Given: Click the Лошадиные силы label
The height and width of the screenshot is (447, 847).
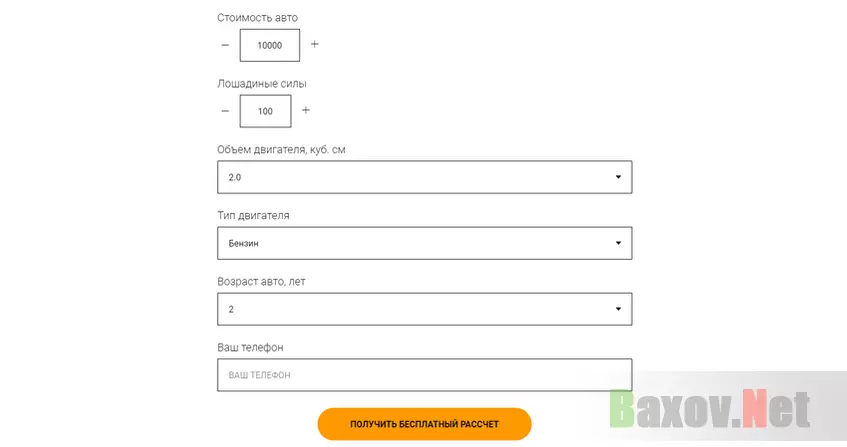Looking at the screenshot, I should coord(262,84).
